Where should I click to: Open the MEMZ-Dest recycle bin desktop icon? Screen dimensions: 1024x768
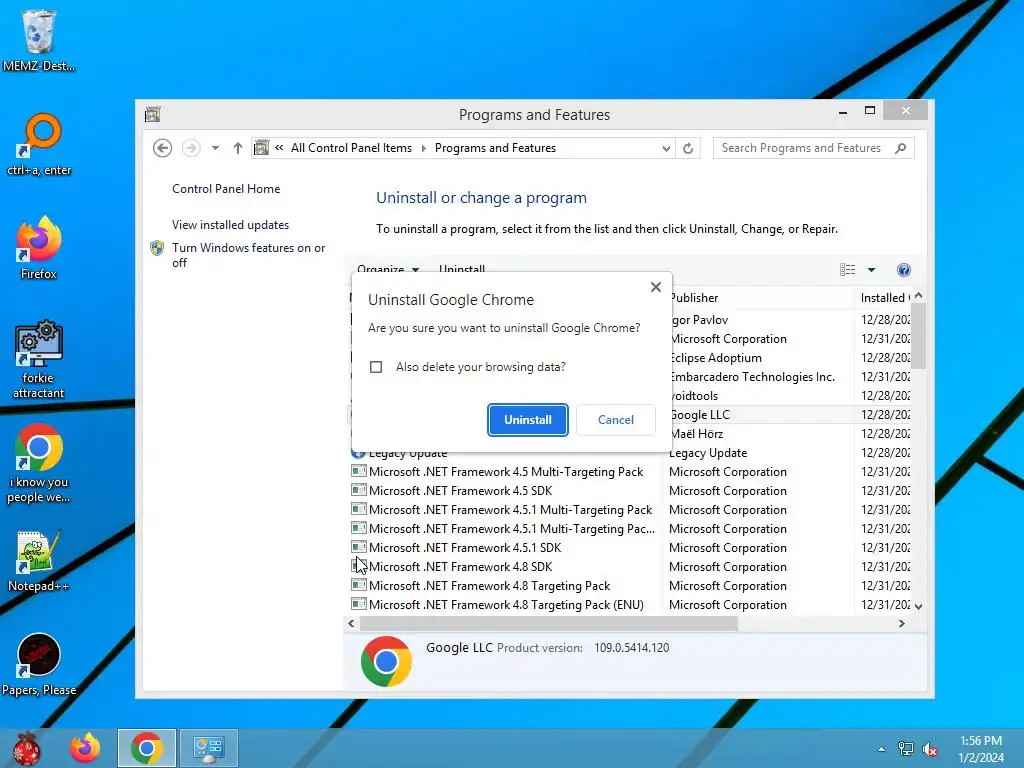click(x=38, y=40)
